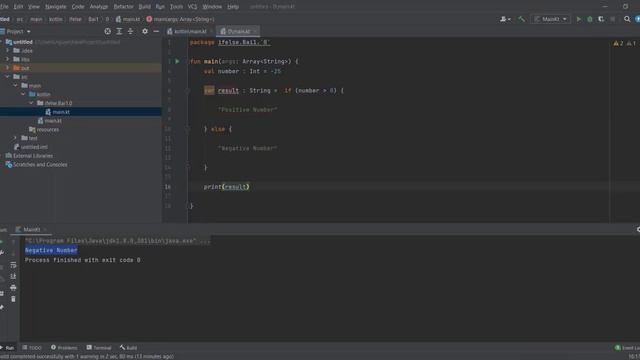Open the Help menu
Viewport: 640px width, 360px height.
point(233,7)
